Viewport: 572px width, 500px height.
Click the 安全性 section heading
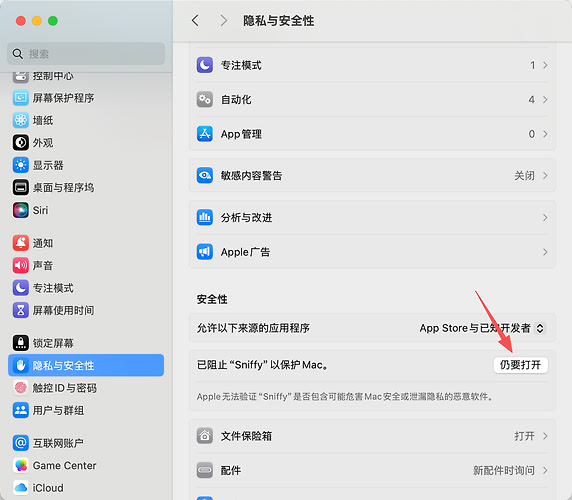pos(212,299)
